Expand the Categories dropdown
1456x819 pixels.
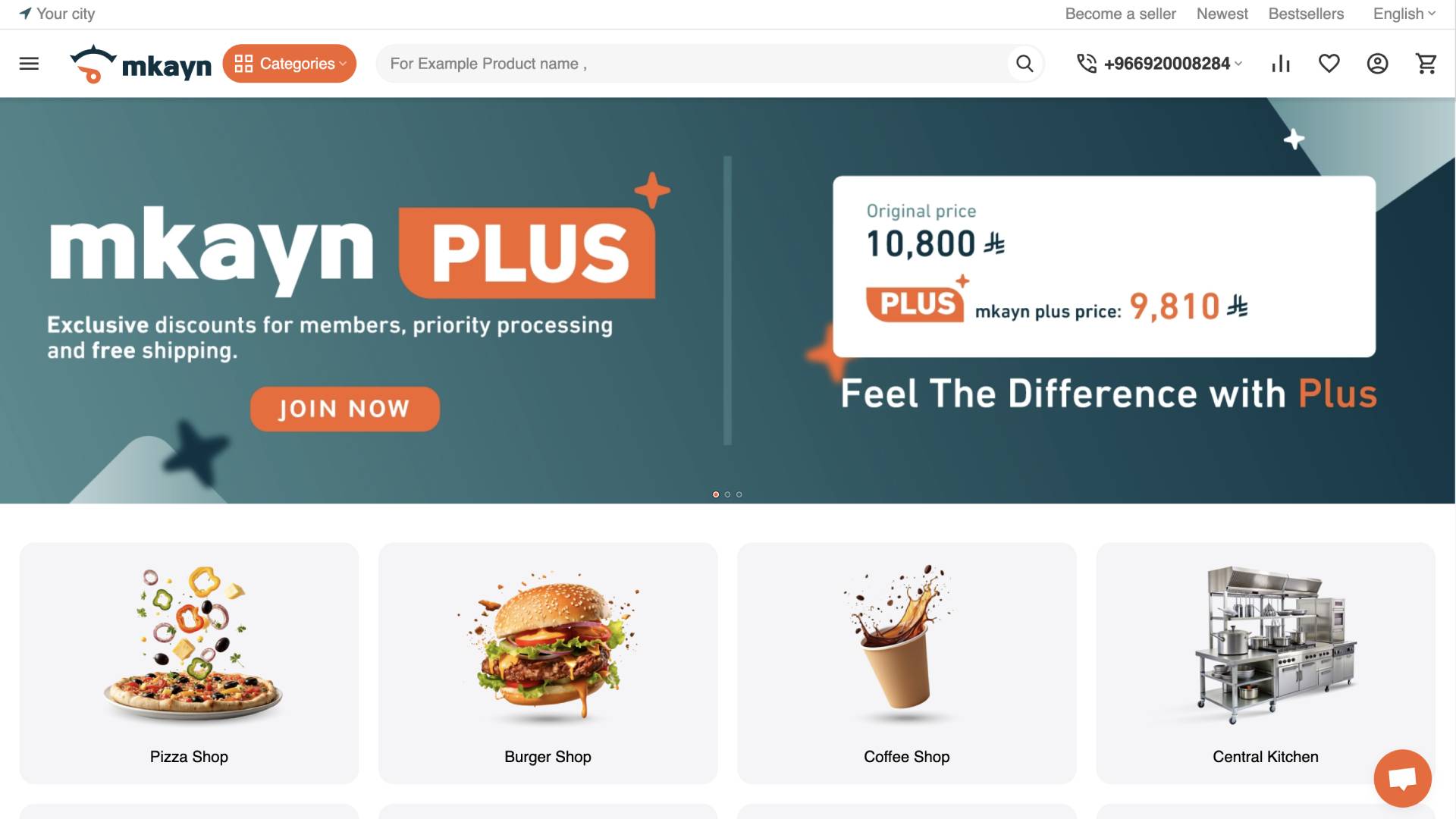click(x=290, y=64)
